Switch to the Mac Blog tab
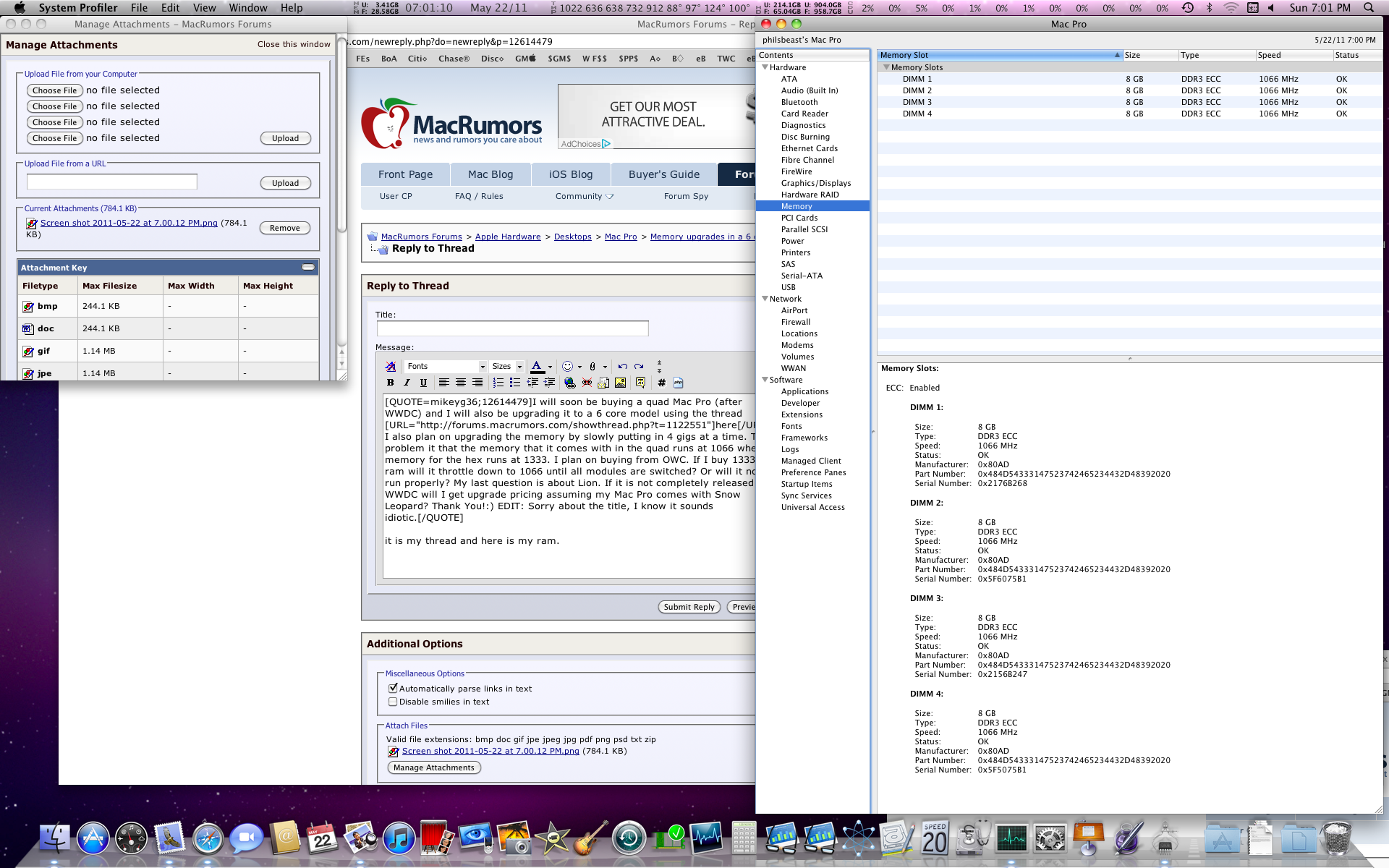The height and width of the screenshot is (868, 1389). (490, 174)
